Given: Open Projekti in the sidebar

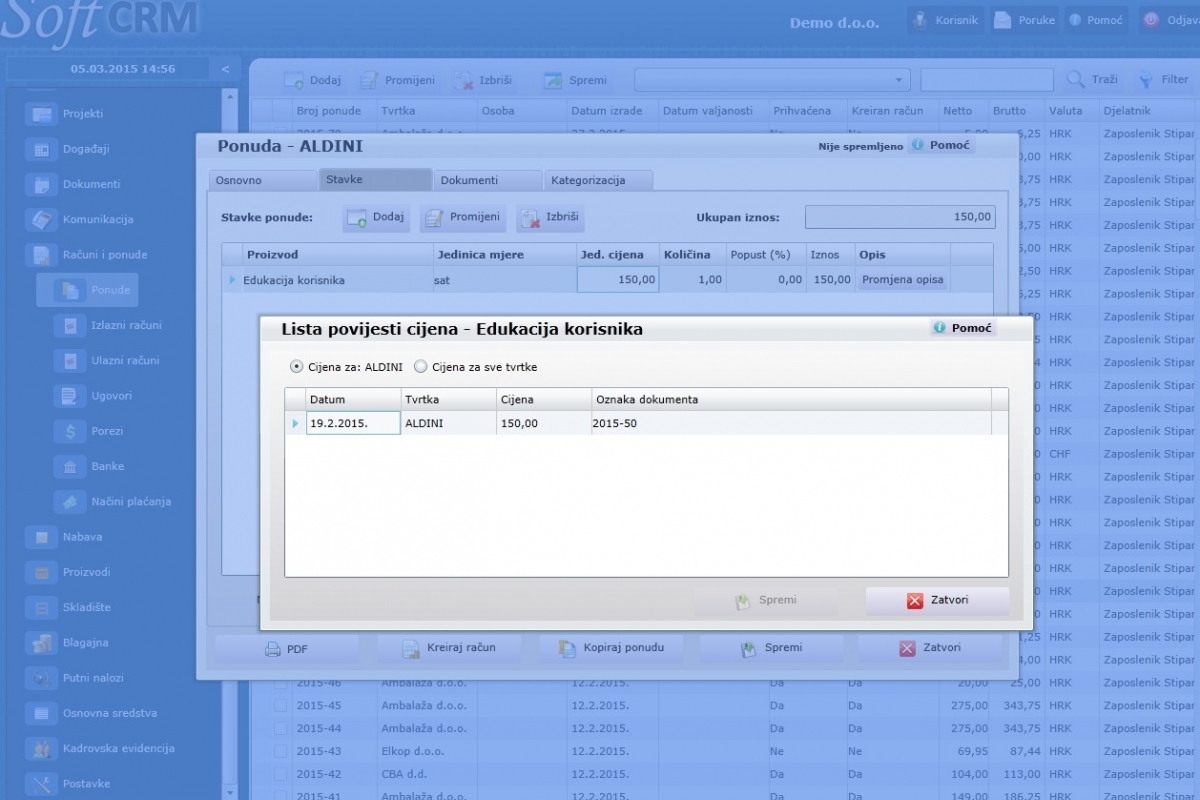Looking at the screenshot, I should [68, 114].
